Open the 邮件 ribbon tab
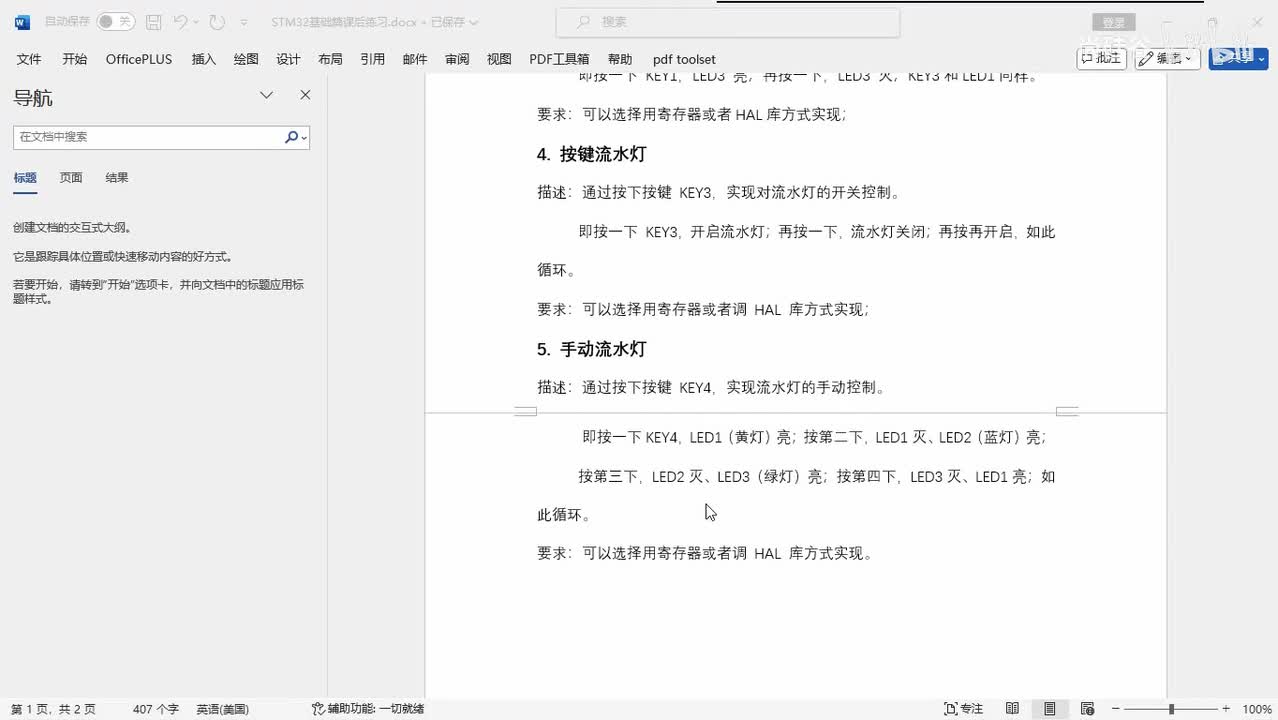 (415, 59)
